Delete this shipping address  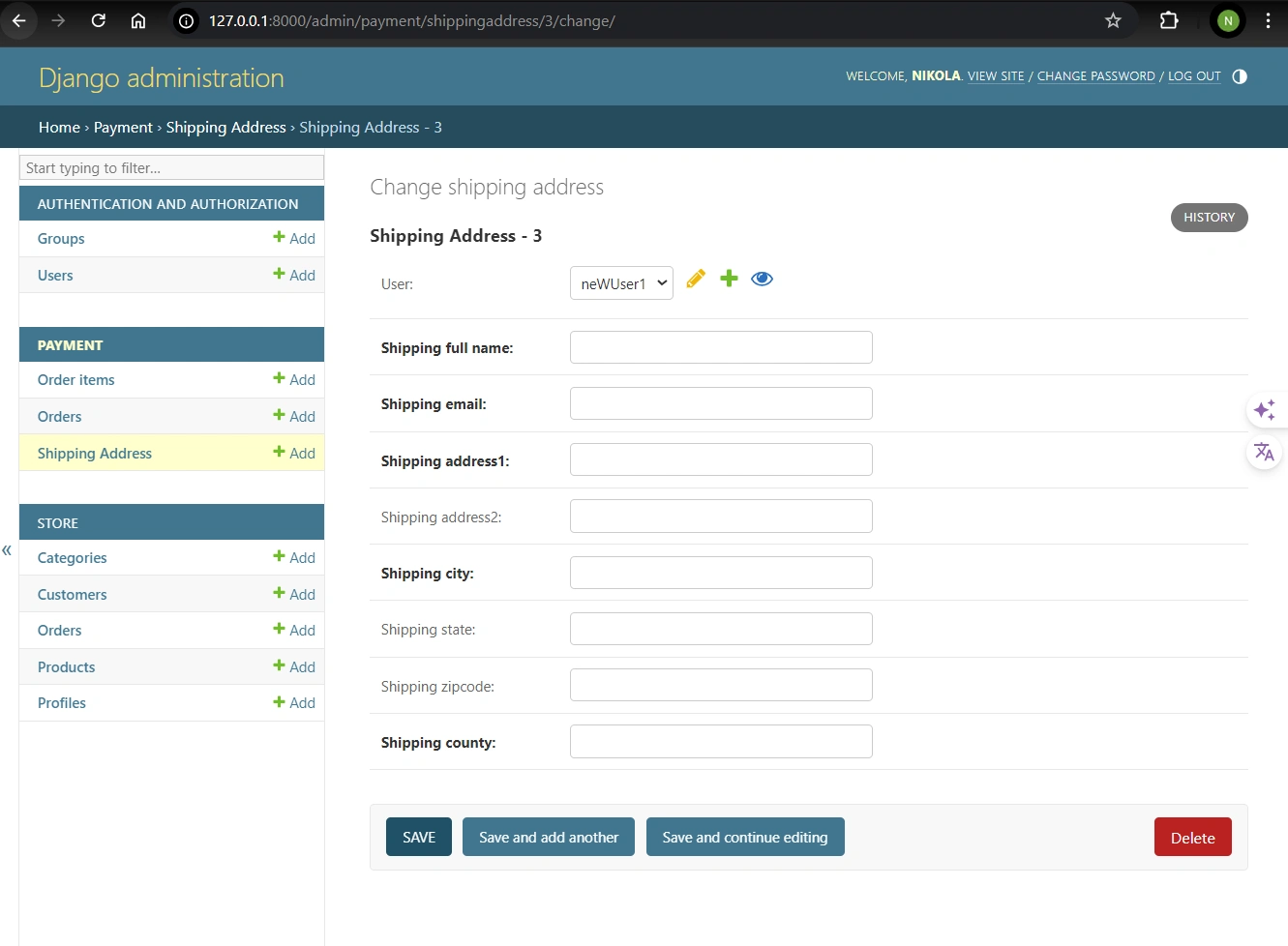pyautogui.click(x=1192, y=837)
